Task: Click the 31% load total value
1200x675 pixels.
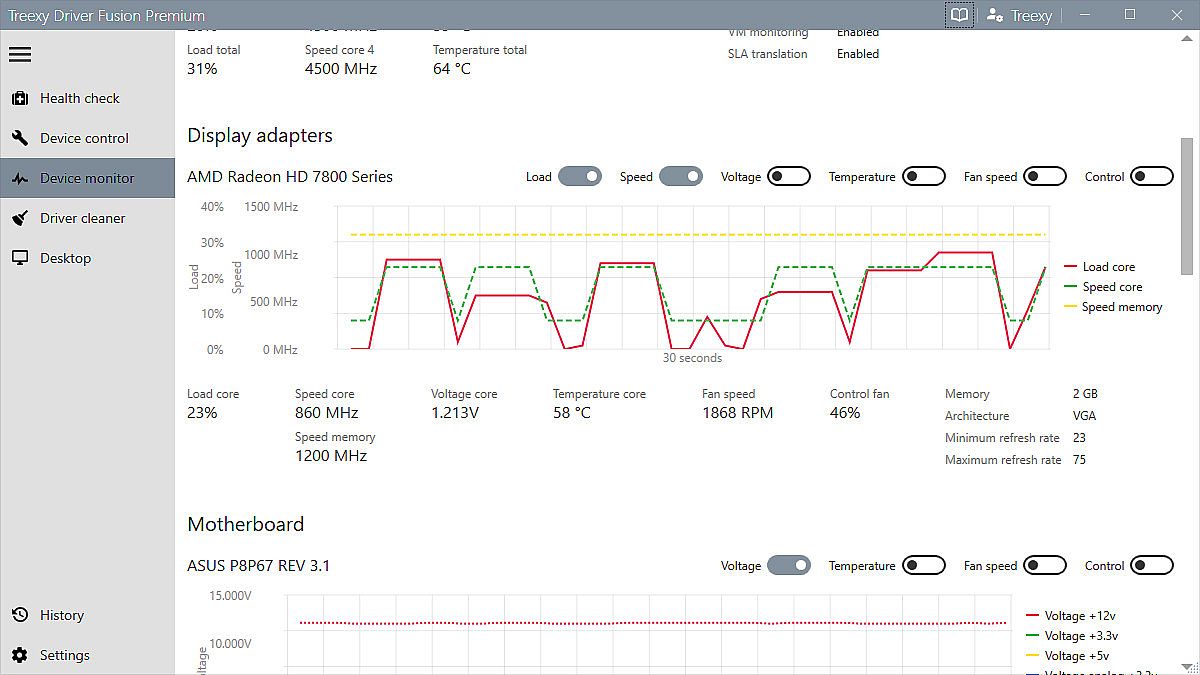Action: 202,69
